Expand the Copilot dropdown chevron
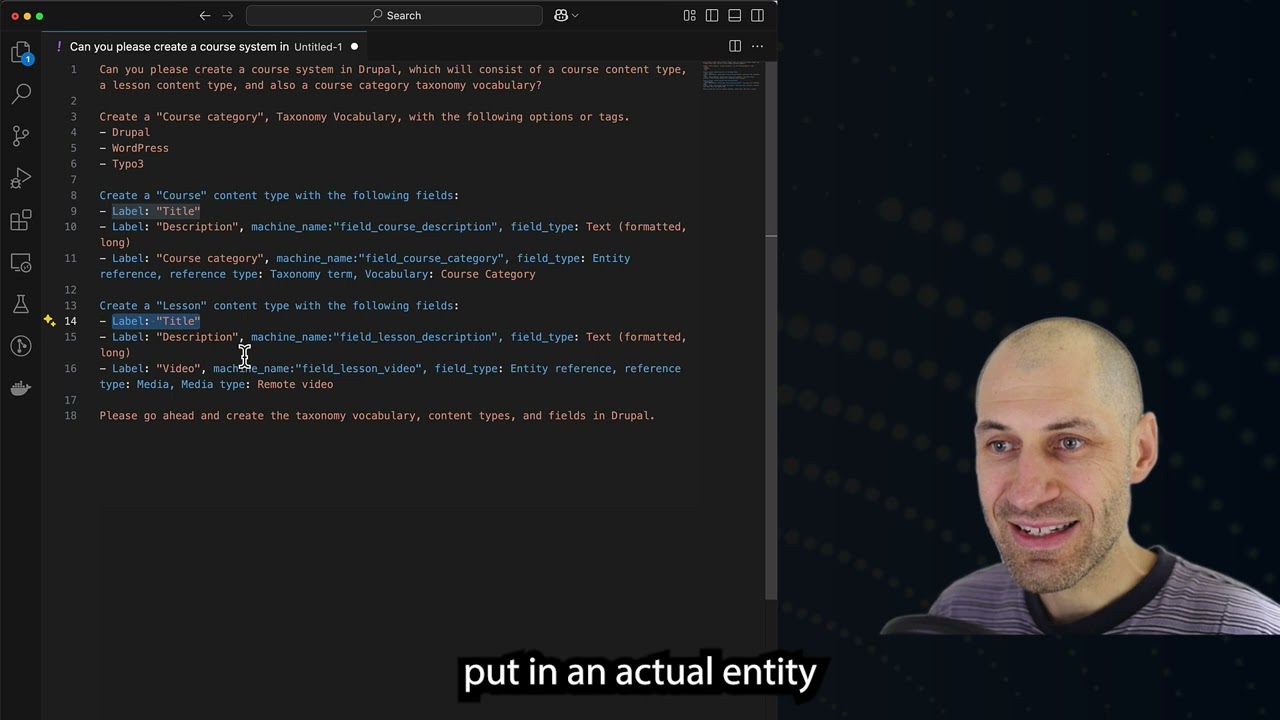 (x=575, y=15)
